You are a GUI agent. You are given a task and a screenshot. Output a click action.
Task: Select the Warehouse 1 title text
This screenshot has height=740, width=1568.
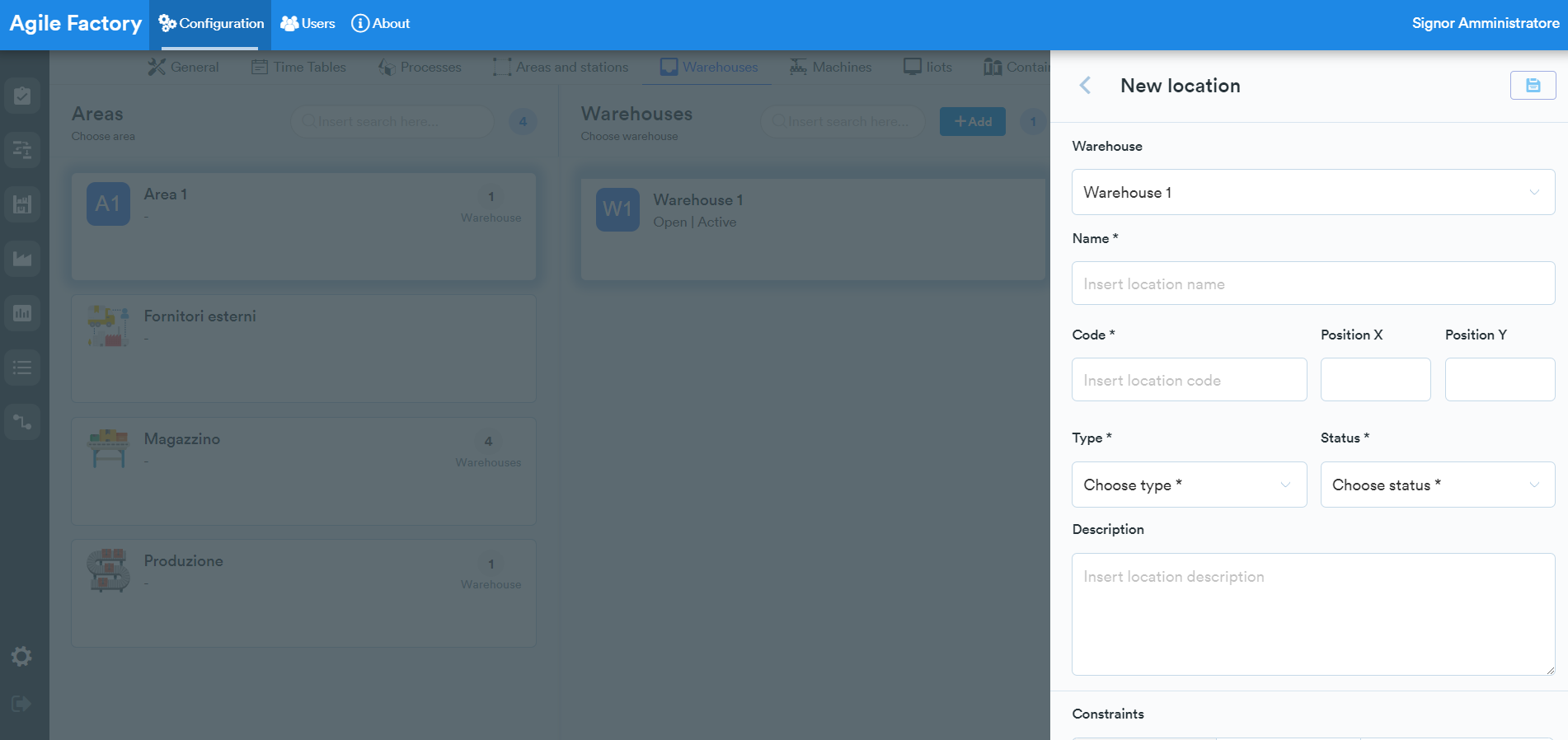[698, 200]
